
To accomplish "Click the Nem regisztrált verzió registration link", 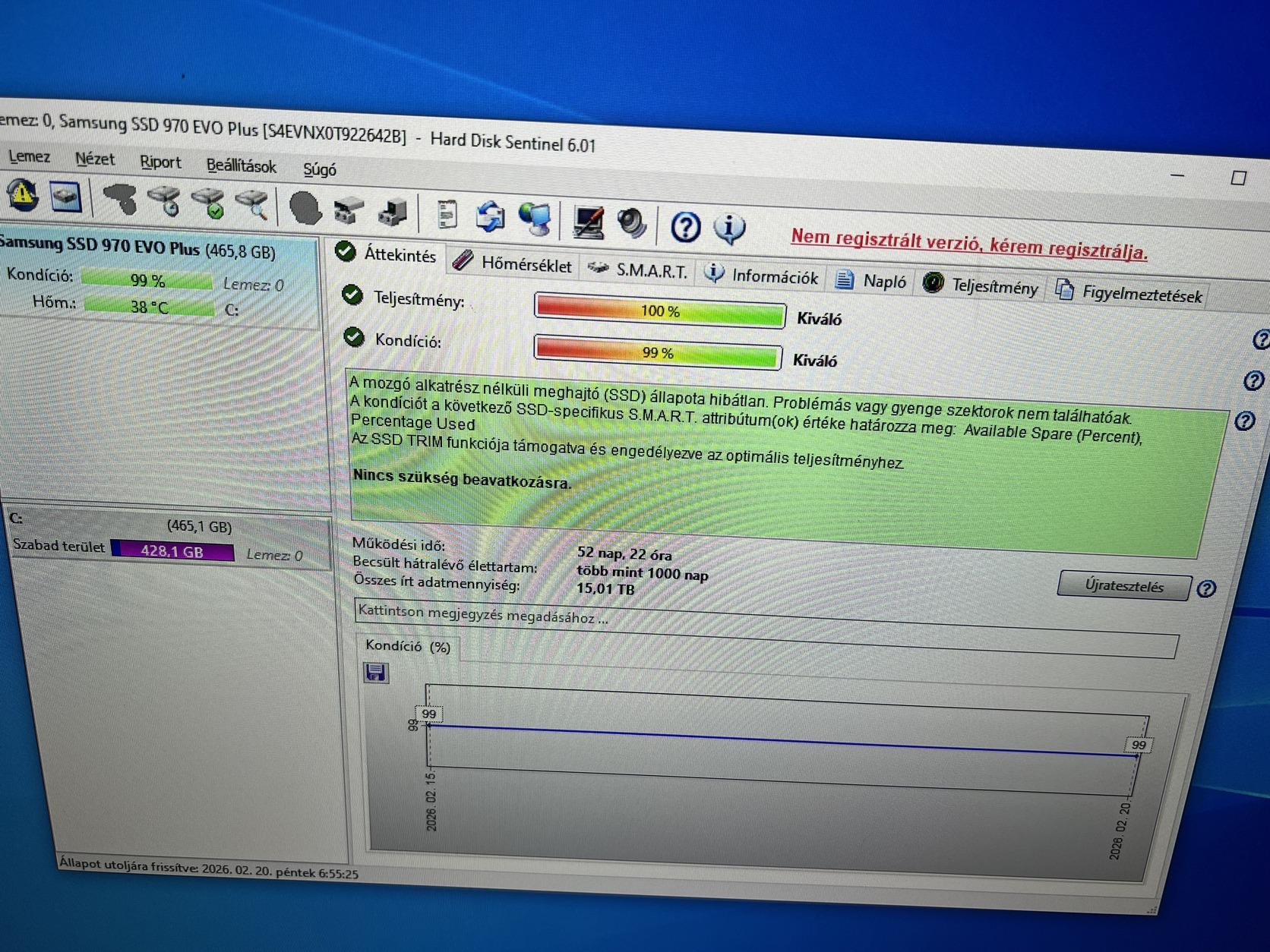I will click(x=969, y=244).
